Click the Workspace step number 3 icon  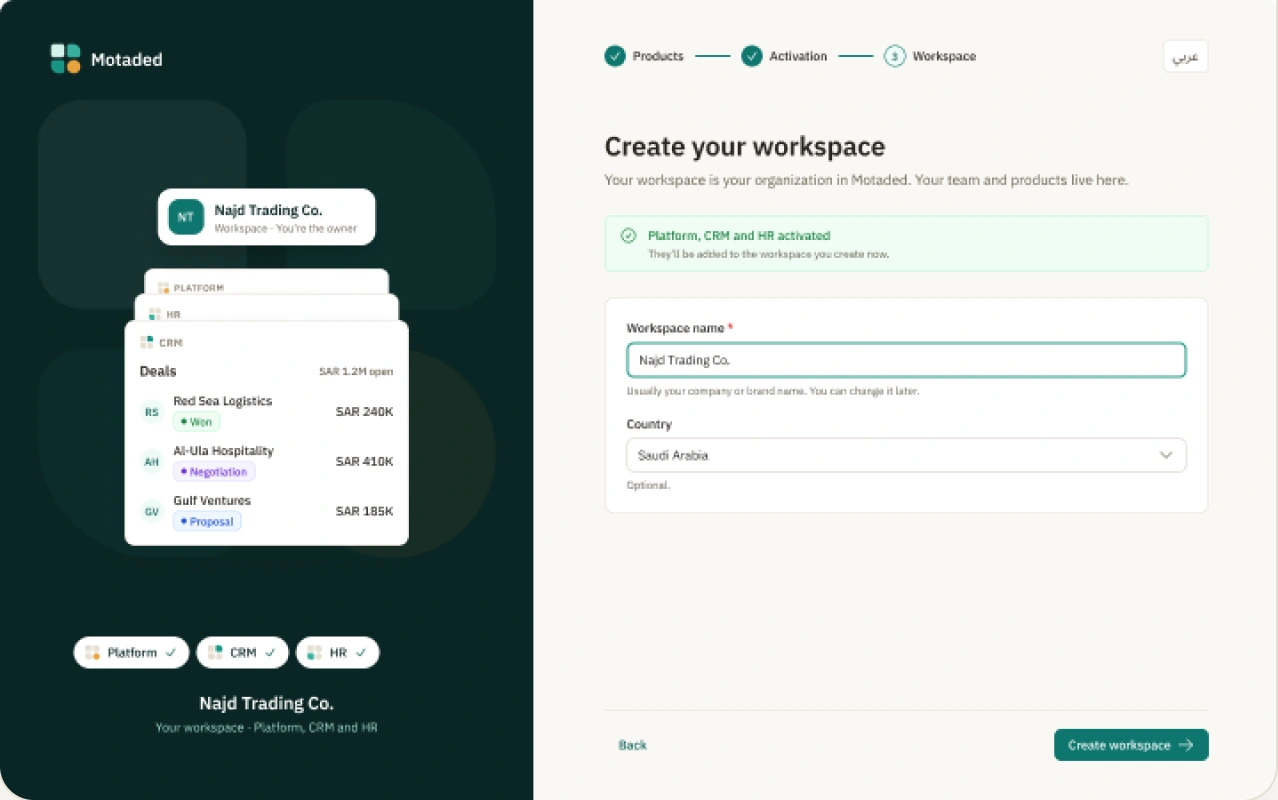click(894, 56)
